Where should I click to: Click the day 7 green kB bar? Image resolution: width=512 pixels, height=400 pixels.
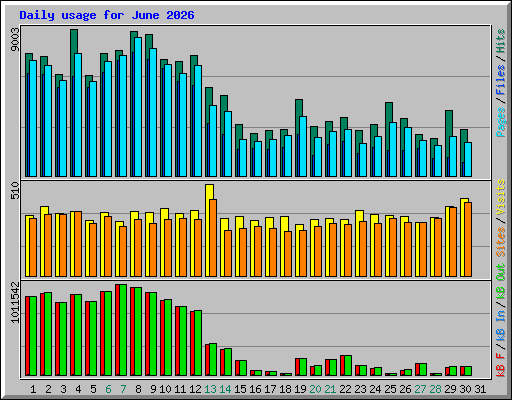(123, 330)
